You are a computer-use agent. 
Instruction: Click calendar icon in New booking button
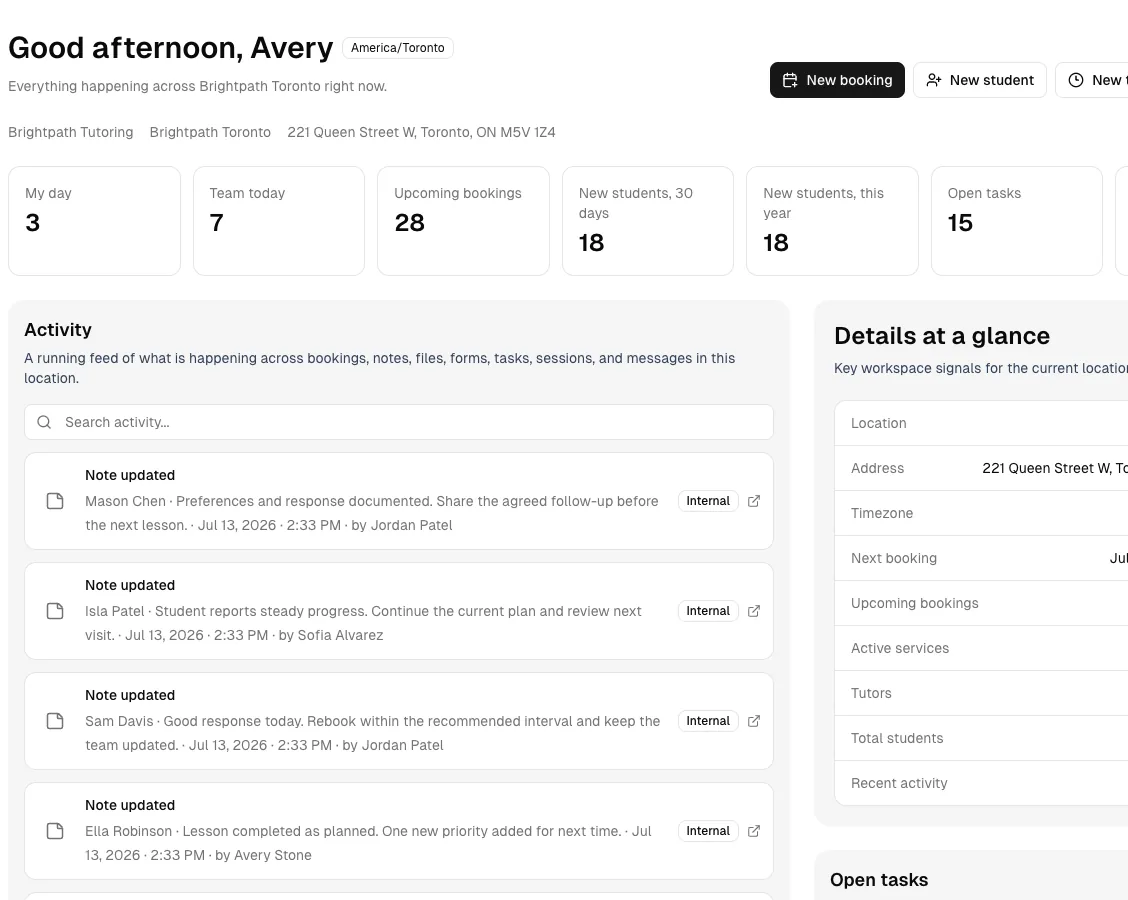point(790,80)
